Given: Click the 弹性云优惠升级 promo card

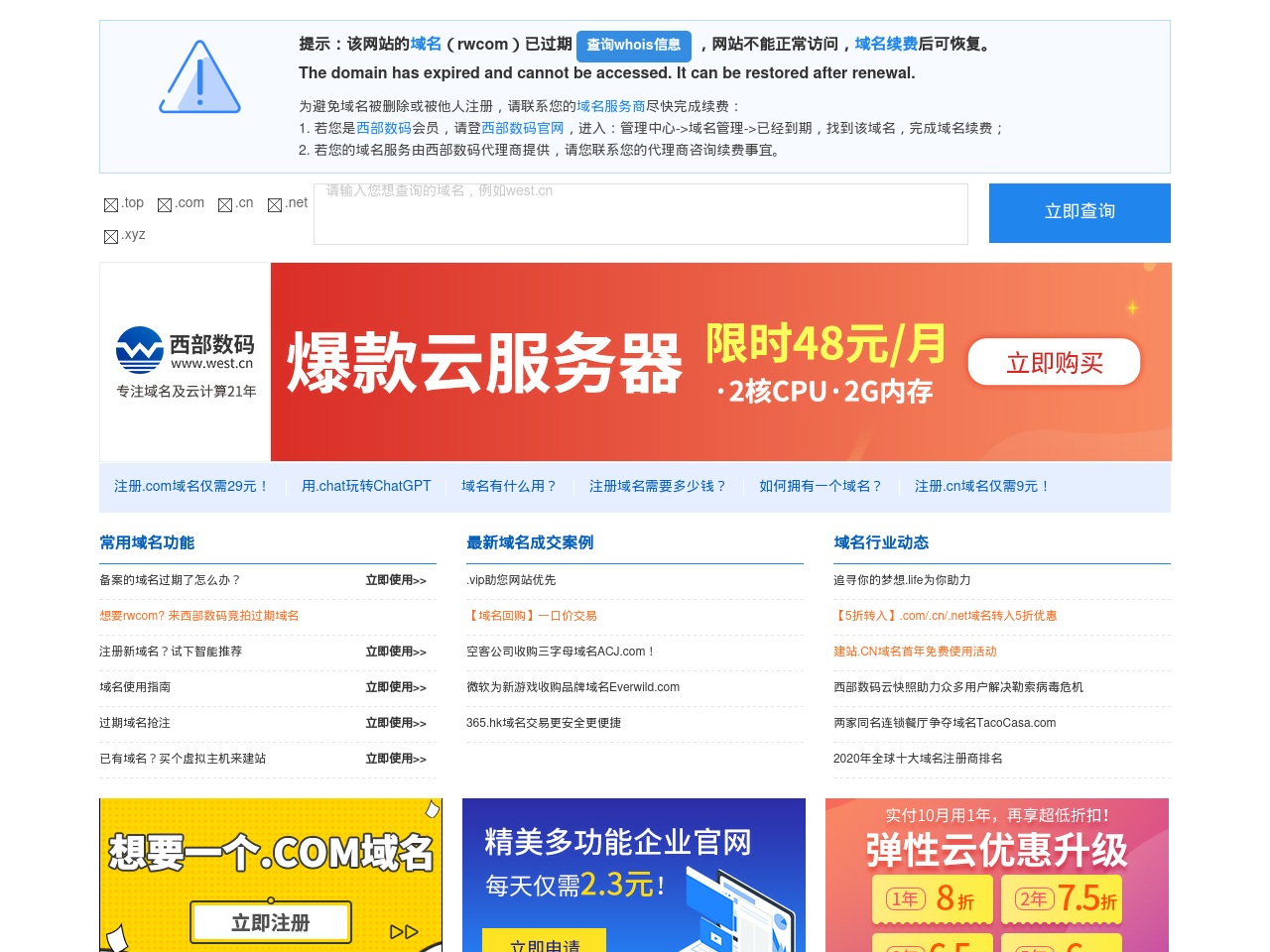Looking at the screenshot, I should click(x=997, y=875).
